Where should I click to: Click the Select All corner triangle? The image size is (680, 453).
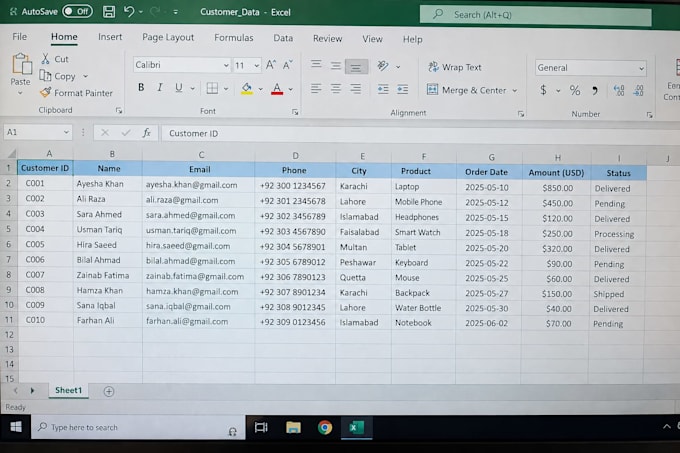coord(11,153)
